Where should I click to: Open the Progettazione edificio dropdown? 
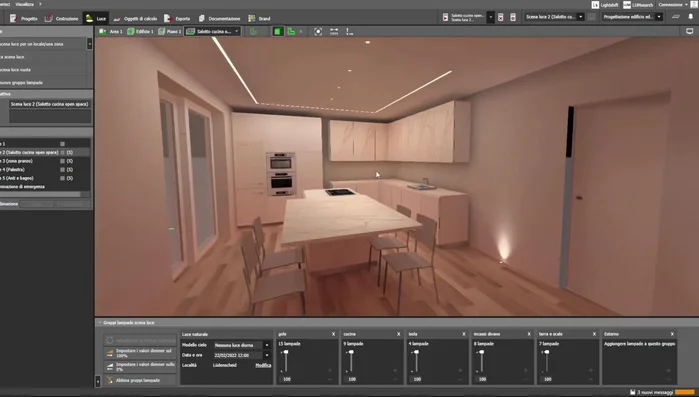[x=632, y=17]
